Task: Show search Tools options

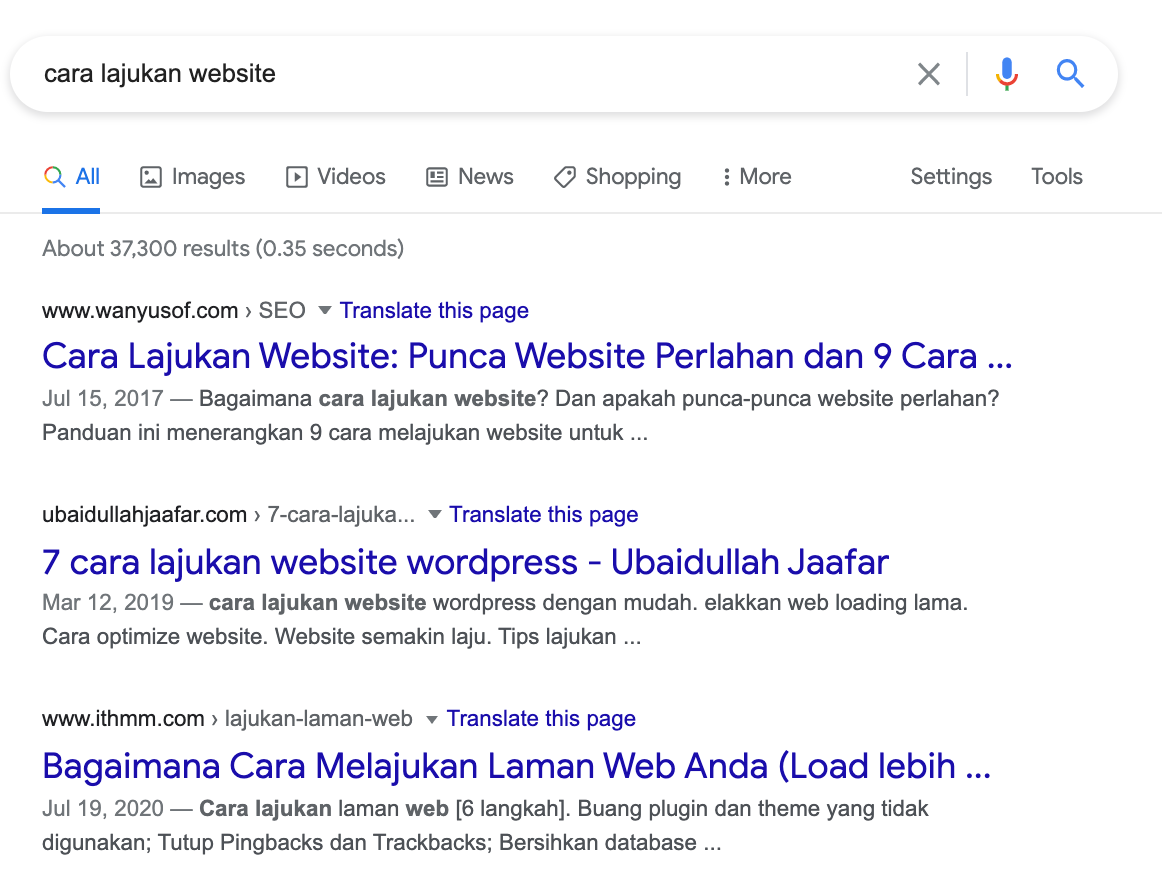Action: (x=1056, y=177)
